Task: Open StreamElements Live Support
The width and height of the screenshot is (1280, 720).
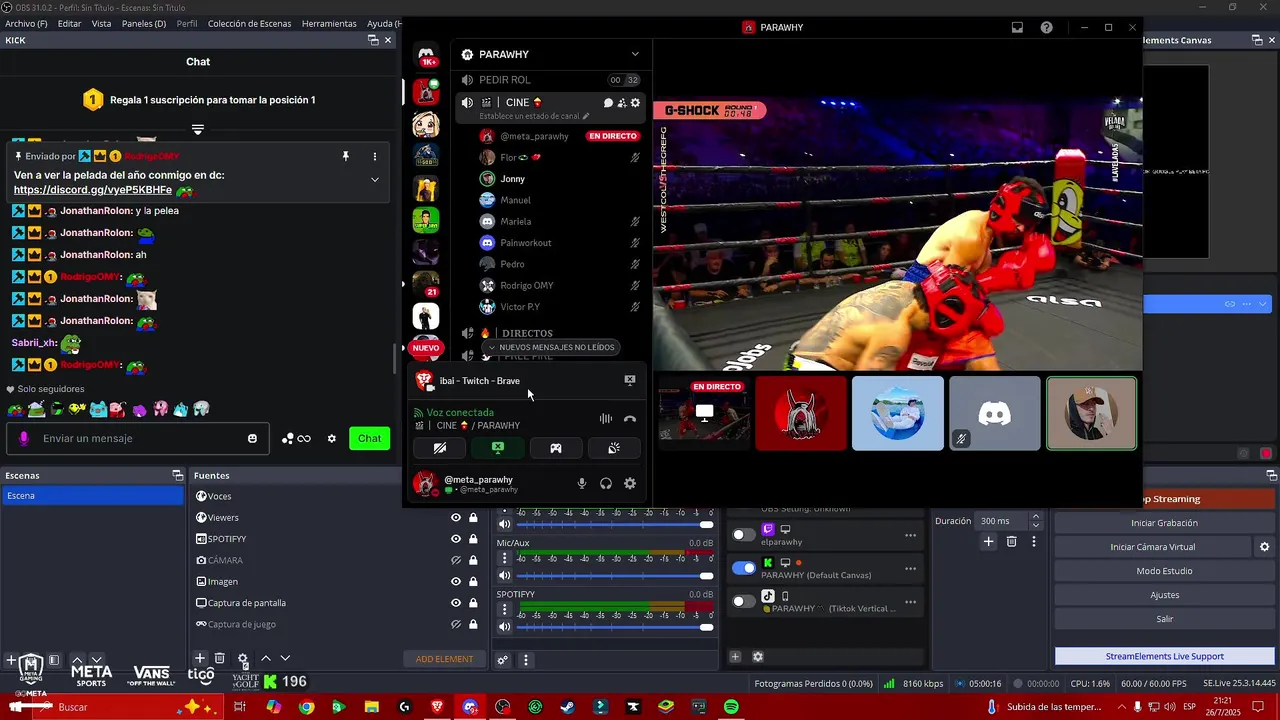Action: click(x=1164, y=656)
